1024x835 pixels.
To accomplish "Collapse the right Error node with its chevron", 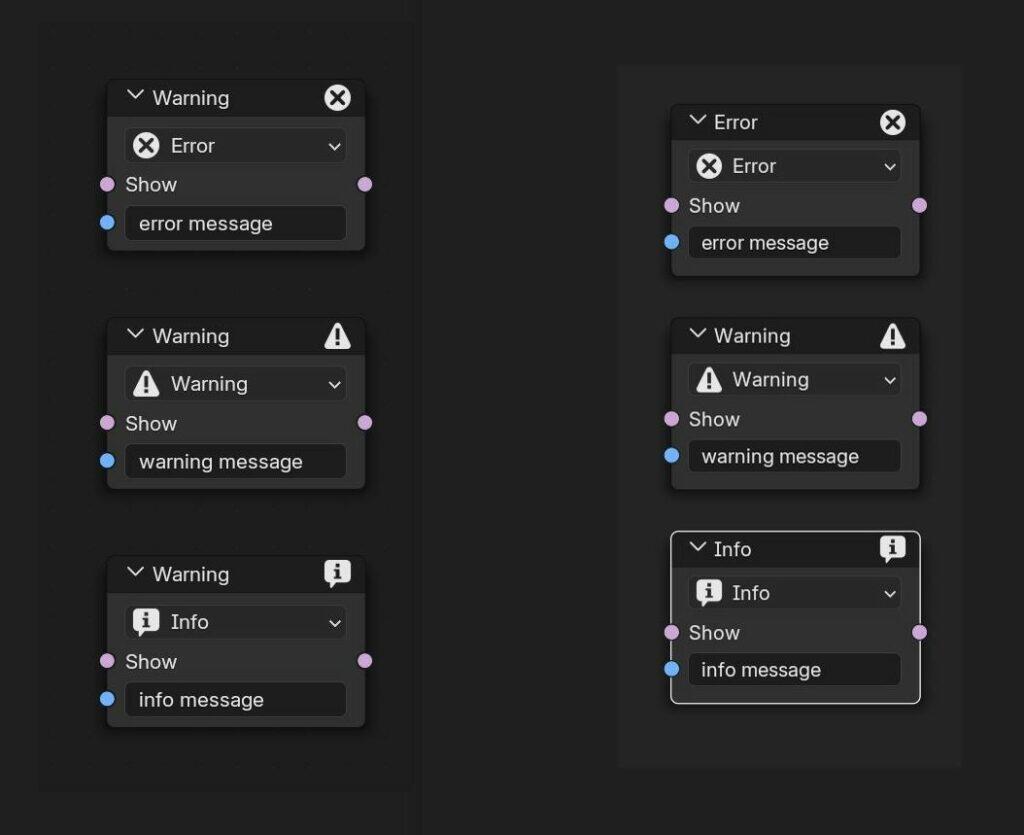I will (x=697, y=120).
